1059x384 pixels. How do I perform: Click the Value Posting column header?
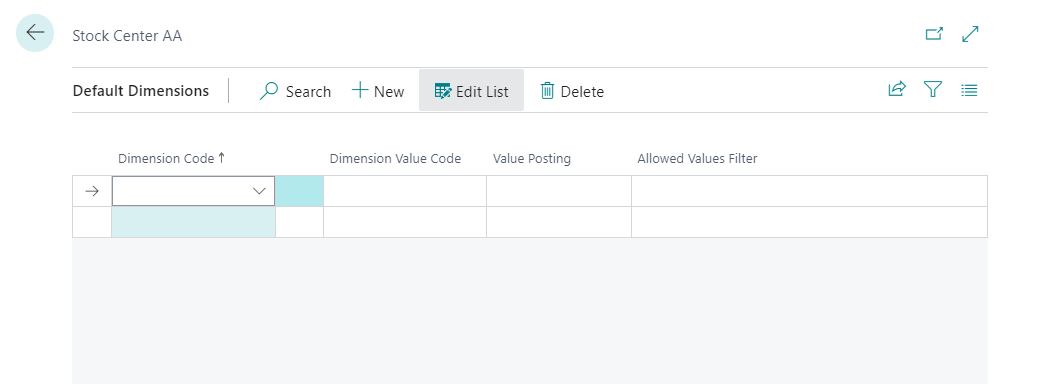click(x=532, y=159)
